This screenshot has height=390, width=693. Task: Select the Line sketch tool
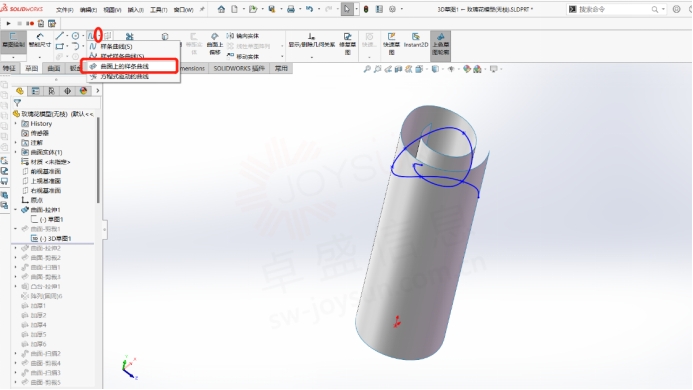[59, 36]
